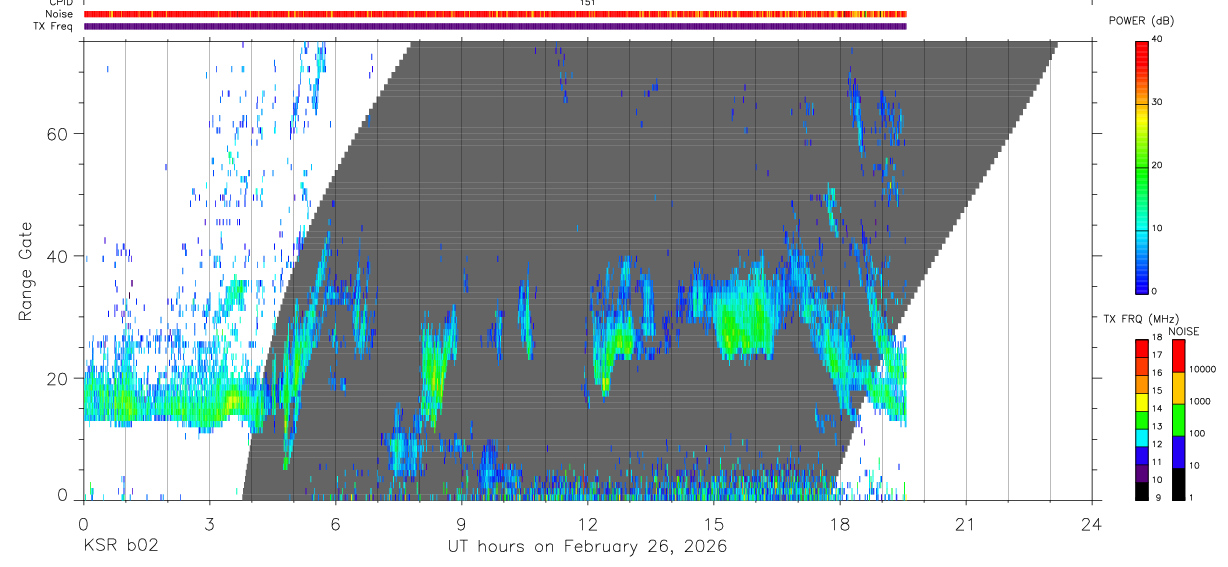Click the UT hours February 26, 2026 title
The width and height of the screenshot is (1228, 567).
click(x=586, y=546)
